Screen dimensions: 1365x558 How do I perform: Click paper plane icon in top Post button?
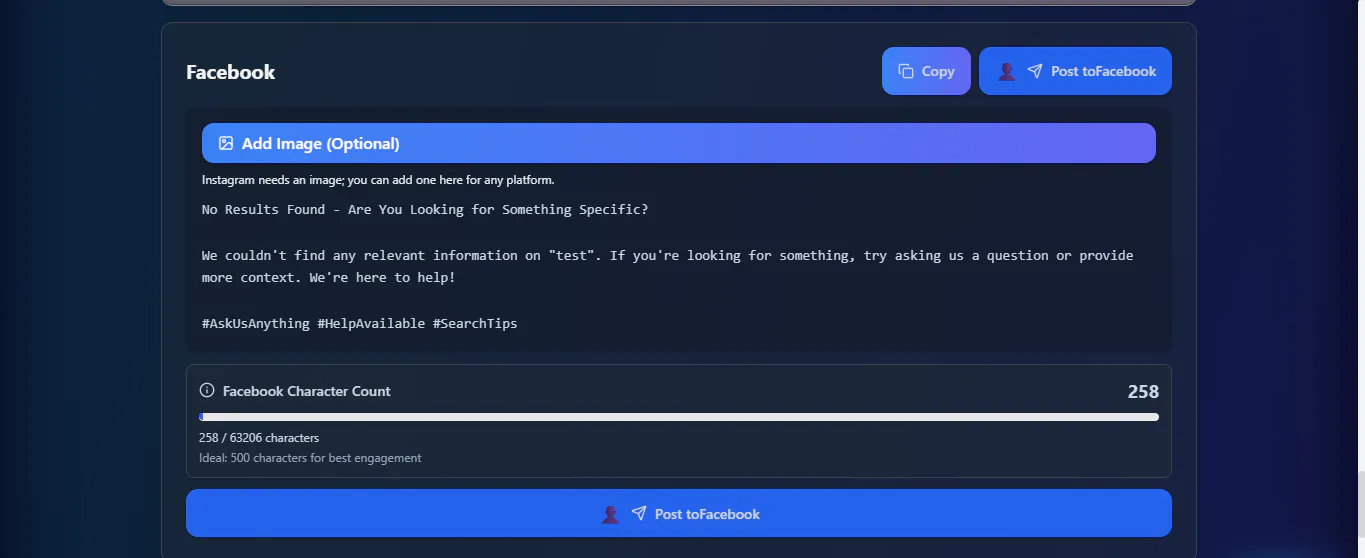click(1035, 71)
